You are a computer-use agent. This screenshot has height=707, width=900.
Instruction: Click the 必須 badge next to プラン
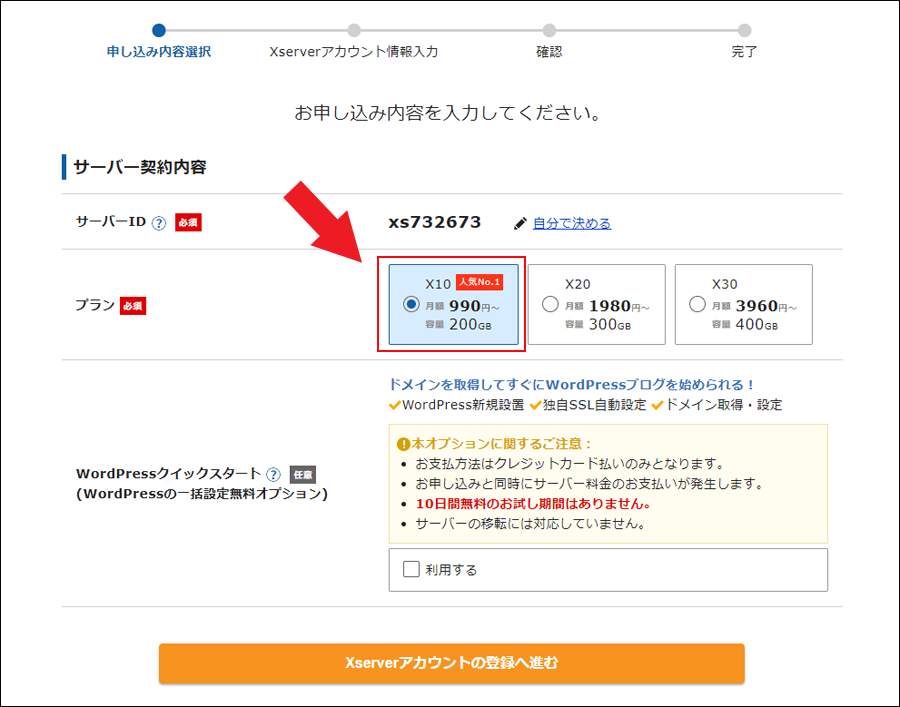[133, 306]
